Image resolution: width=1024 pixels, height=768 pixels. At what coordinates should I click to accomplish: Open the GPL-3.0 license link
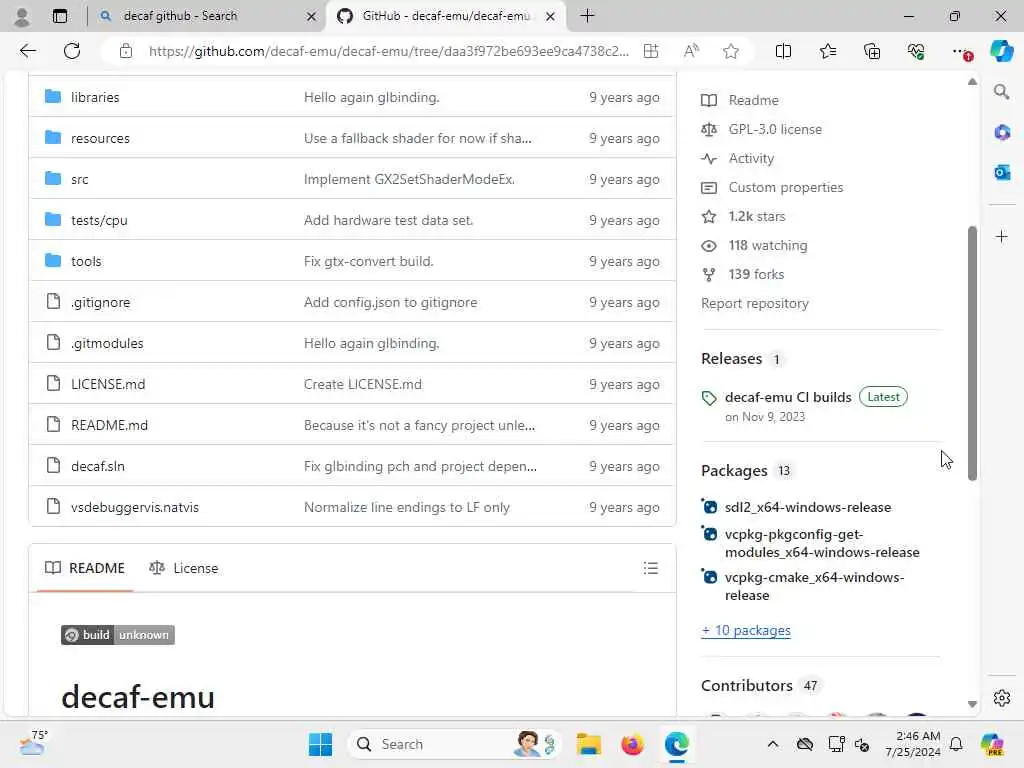pos(775,129)
